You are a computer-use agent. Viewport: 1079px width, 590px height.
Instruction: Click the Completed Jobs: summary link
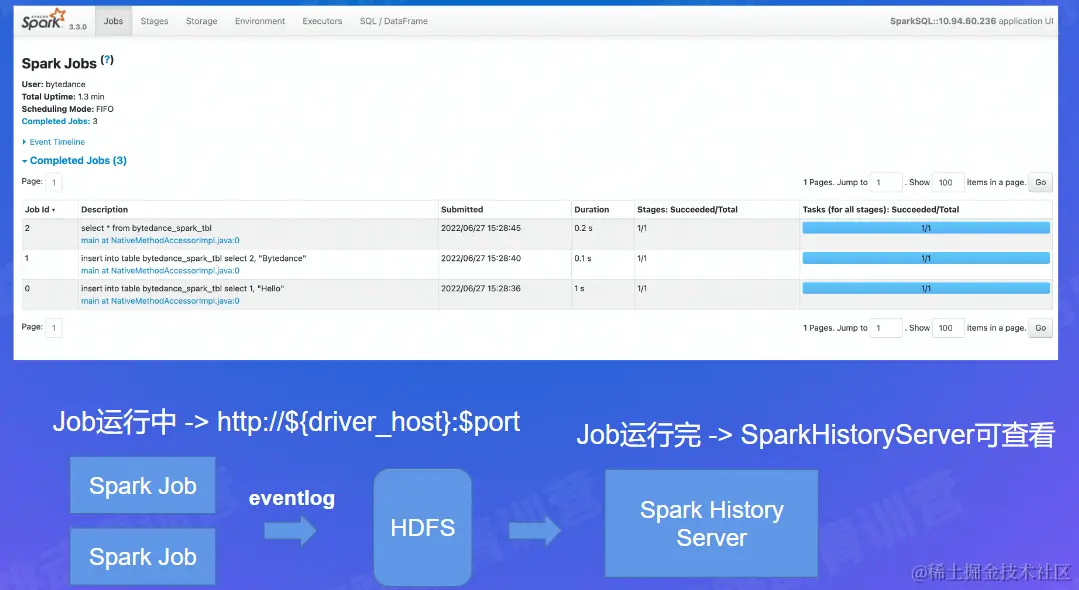click(x=56, y=121)
